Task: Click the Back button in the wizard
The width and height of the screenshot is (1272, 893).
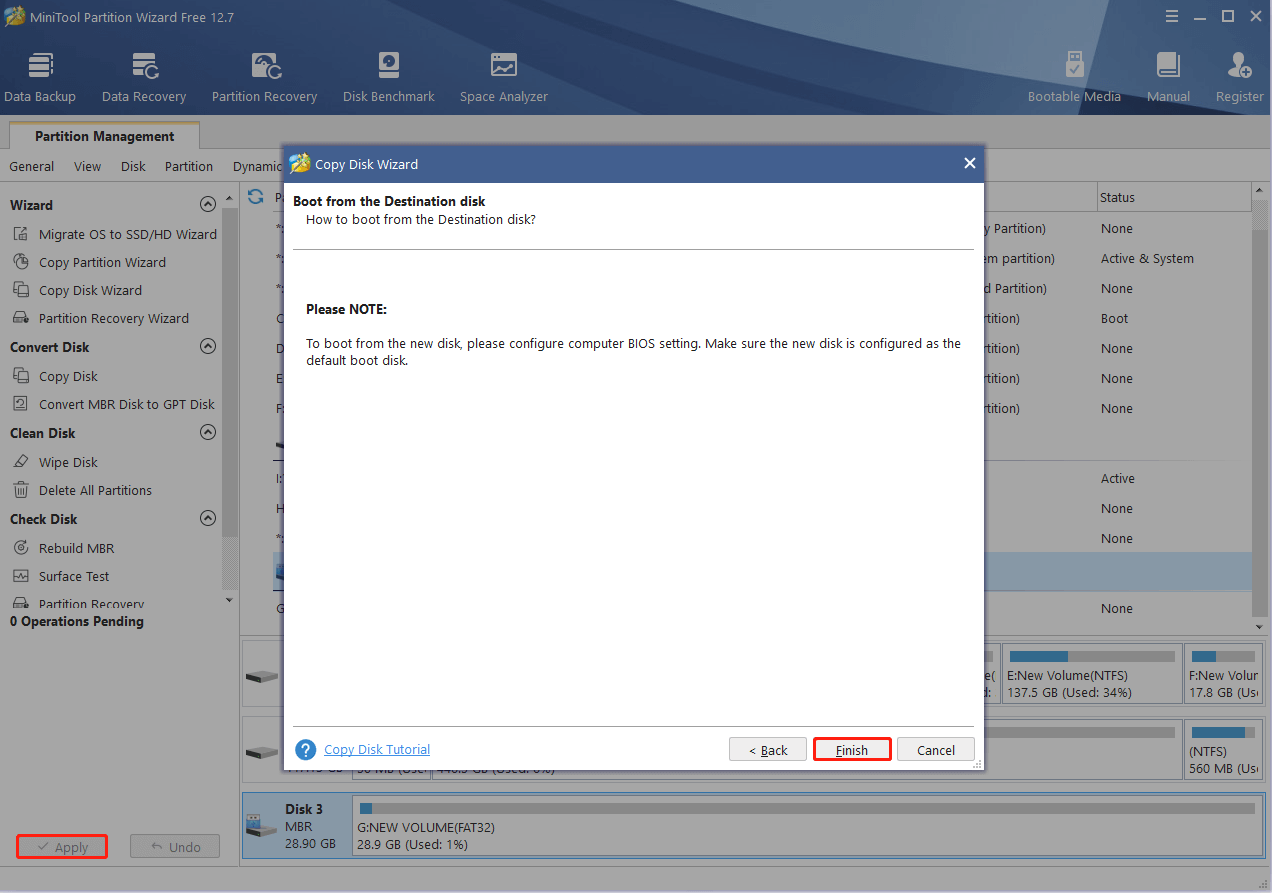Action: pos(768,750)
